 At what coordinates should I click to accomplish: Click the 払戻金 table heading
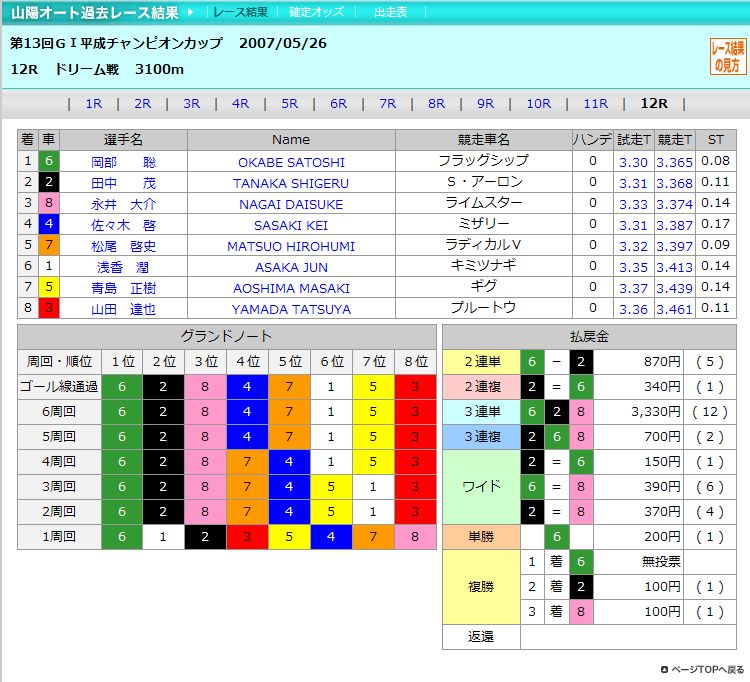point(589,337)
